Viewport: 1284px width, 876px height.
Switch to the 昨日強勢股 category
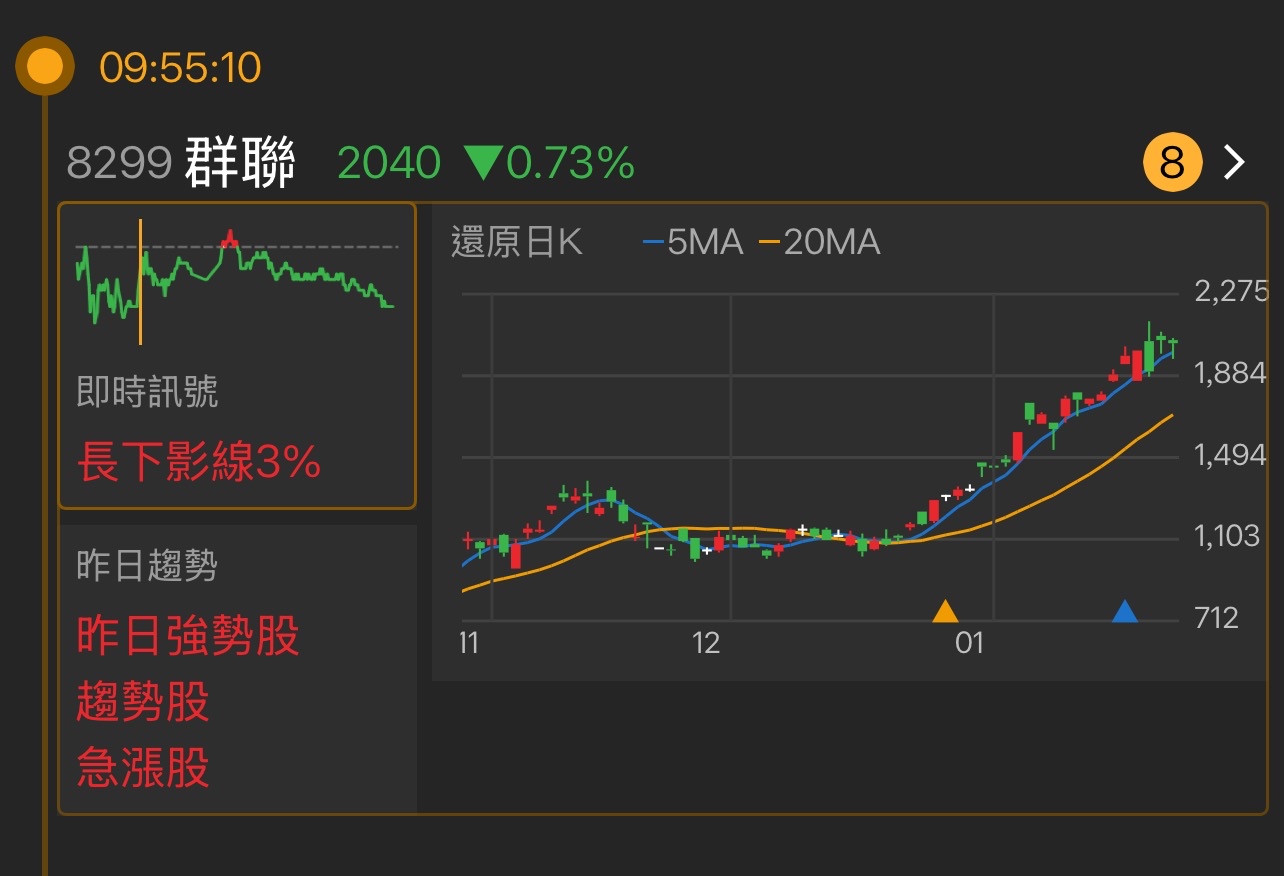pos(189,635)
